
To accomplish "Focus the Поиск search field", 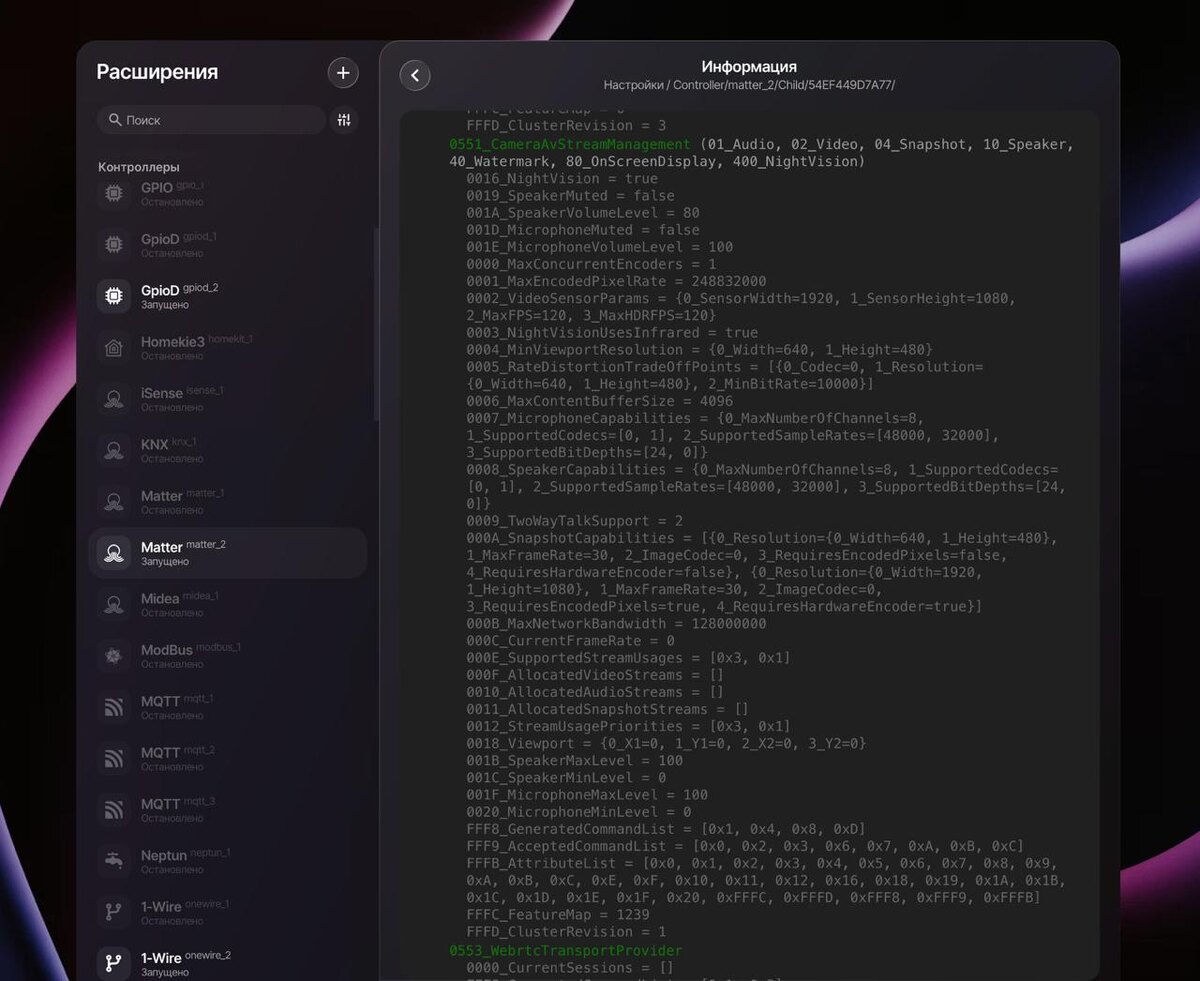I will pyautogui.click(x=211, y=120).
